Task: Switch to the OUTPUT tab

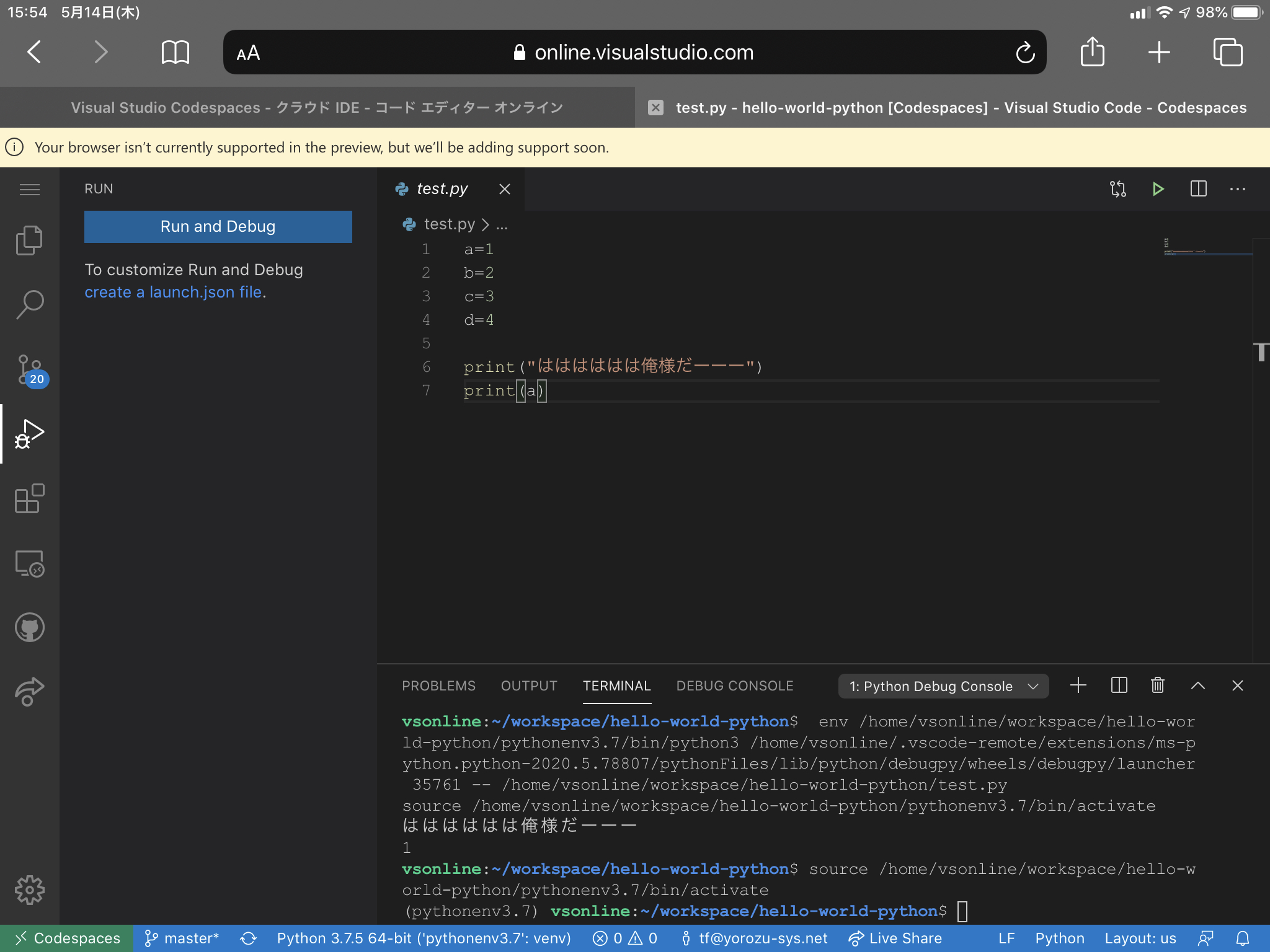Action: coord(529,685)
